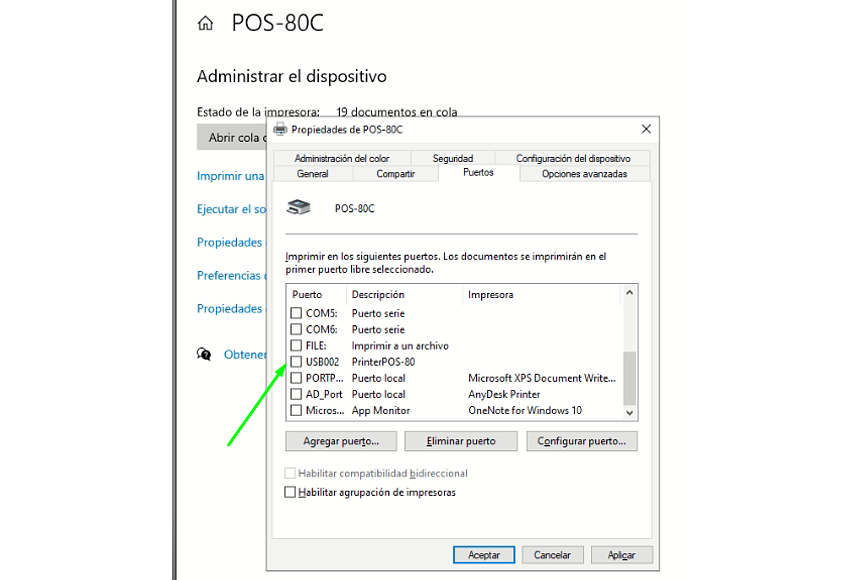Check the USB002 port checkbox
This screenshot has height=580, width=860.
click(x=296, y=362)
